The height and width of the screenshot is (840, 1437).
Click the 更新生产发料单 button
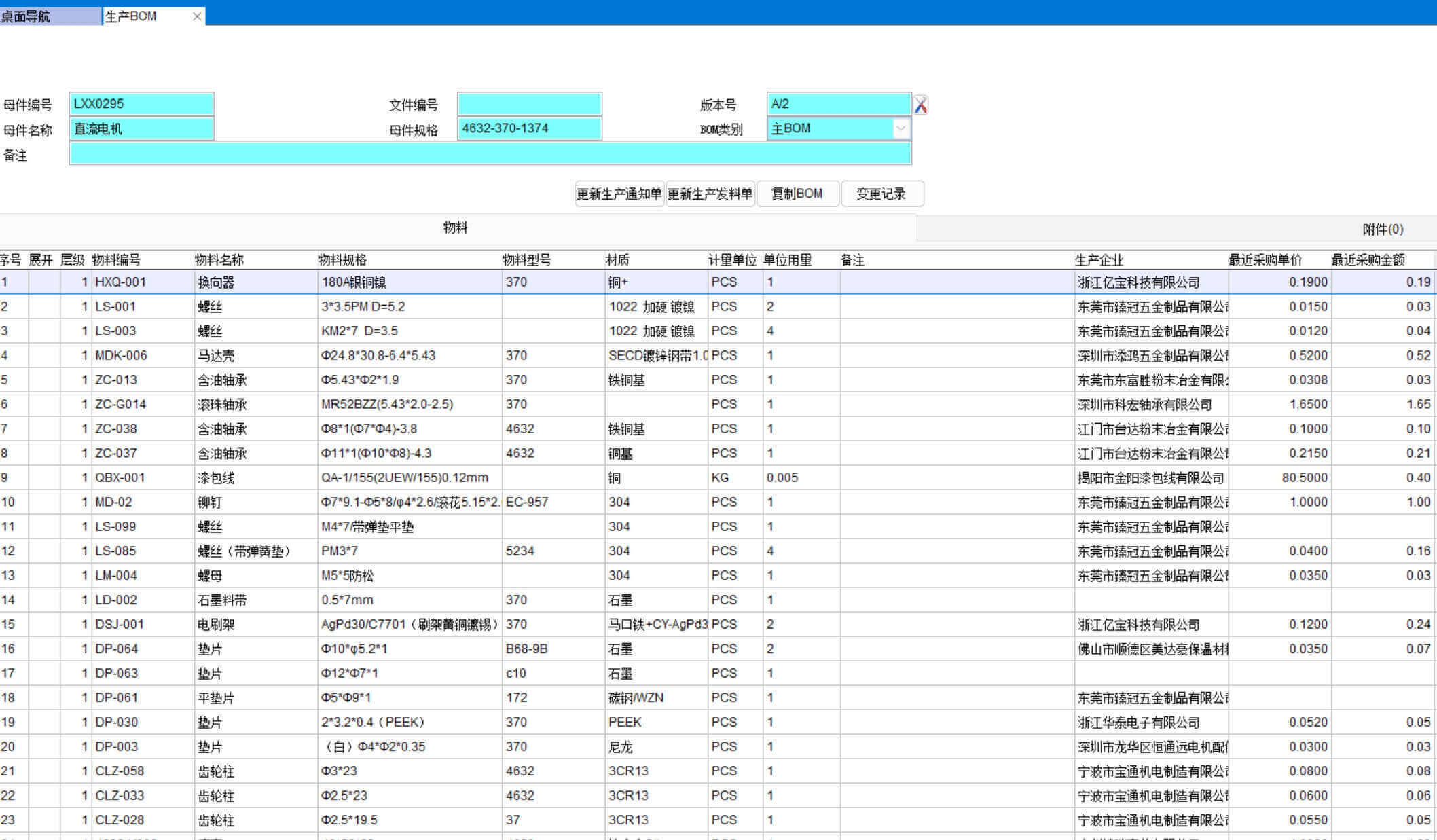point(710,194)
